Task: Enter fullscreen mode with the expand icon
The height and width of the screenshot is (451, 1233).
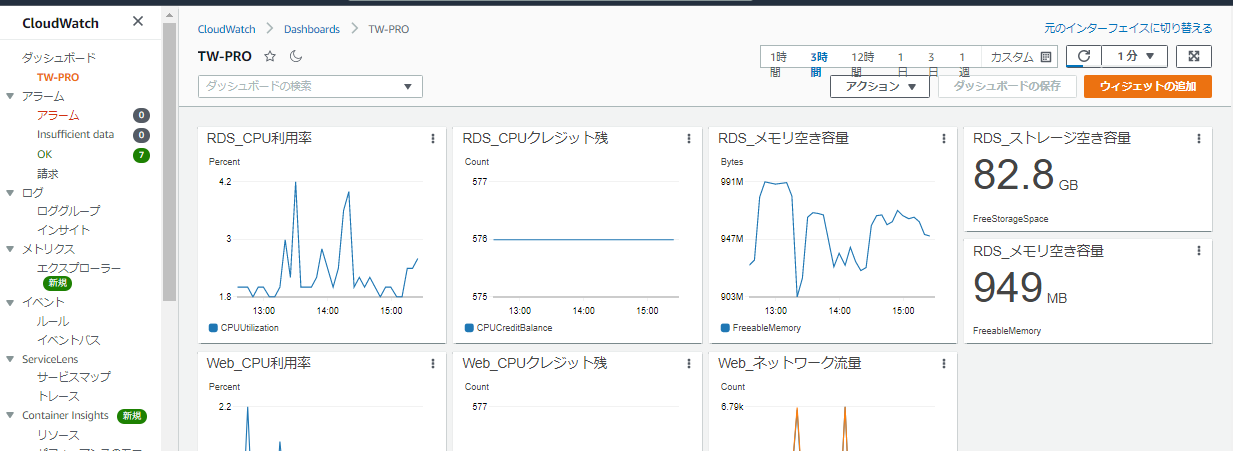Action: [1194, 57]
